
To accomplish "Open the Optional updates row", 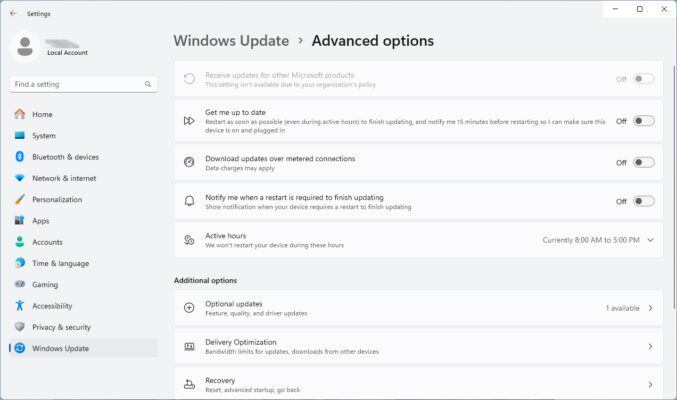I will [x=418, y=308].
